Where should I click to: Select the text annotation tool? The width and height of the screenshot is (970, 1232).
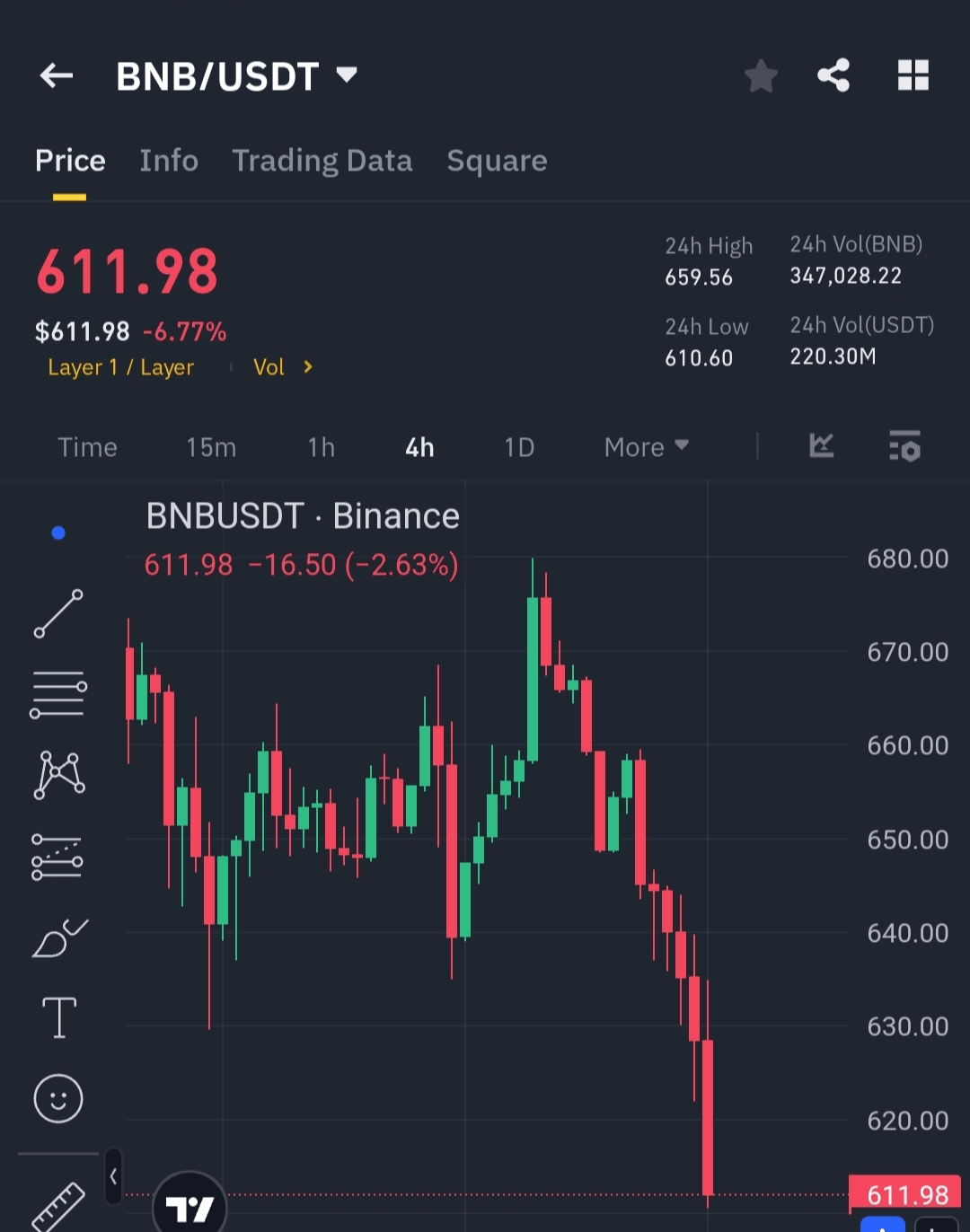(x=59, y=1017)
